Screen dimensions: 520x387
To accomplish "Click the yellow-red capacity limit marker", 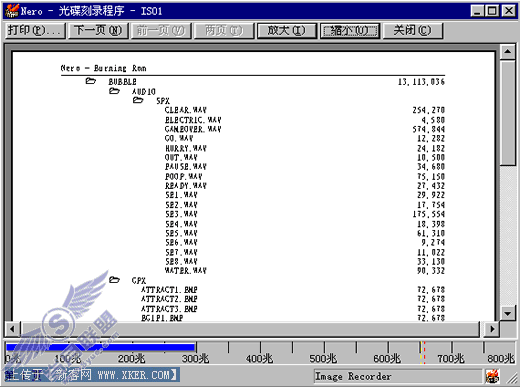I will pyautogui.click(x=422, y=352).
